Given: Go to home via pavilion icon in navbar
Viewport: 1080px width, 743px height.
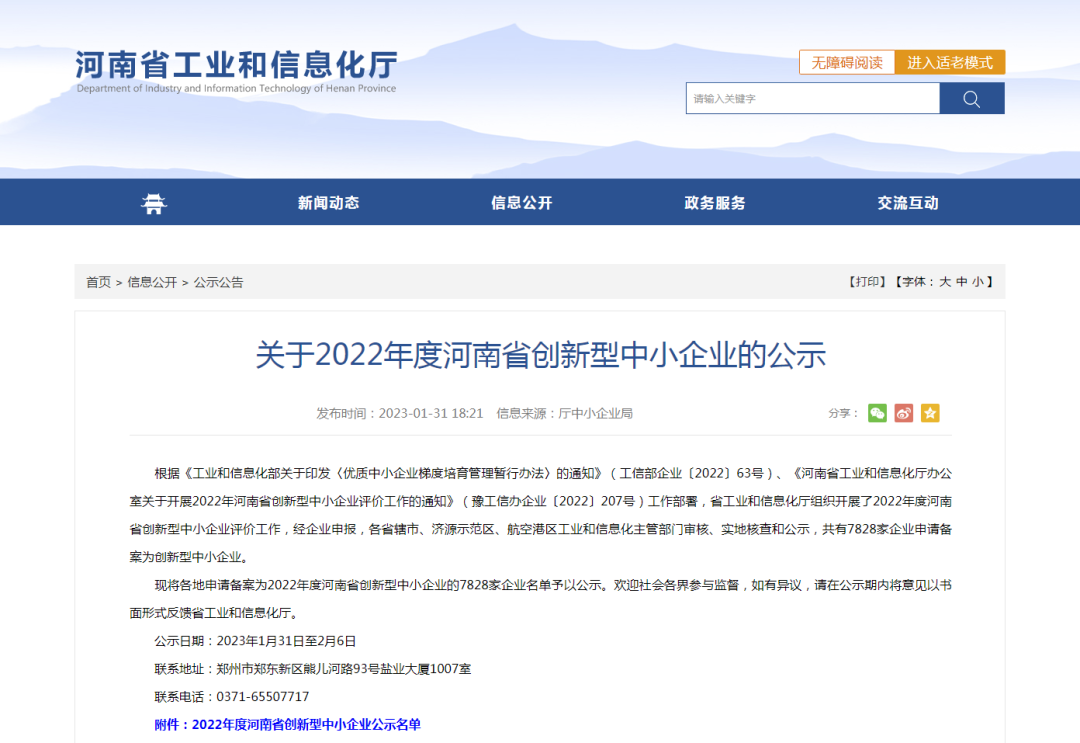Looking at the screenshot, I should 153,203.
